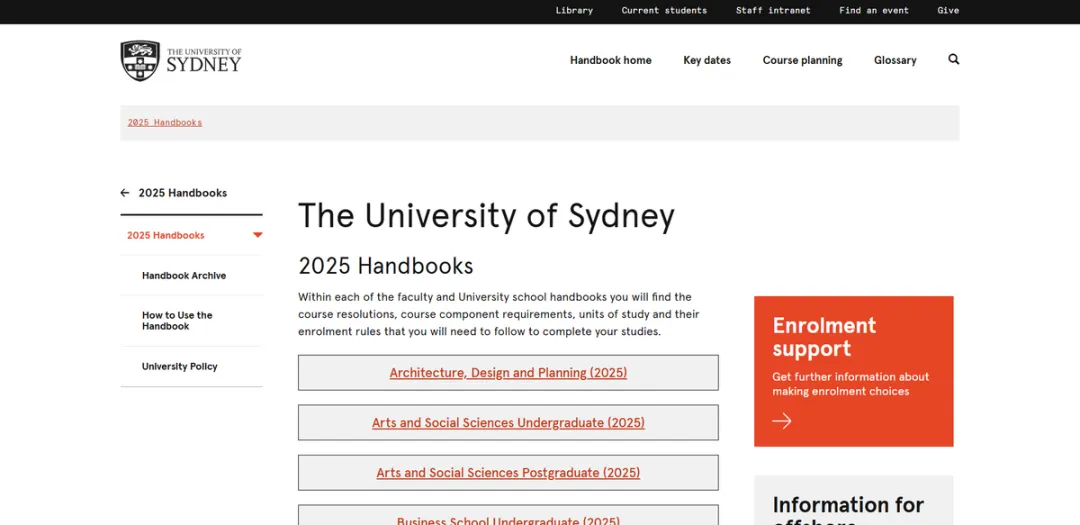Go to Current students
Viewport: 1080px width, 525px height.
664,10
